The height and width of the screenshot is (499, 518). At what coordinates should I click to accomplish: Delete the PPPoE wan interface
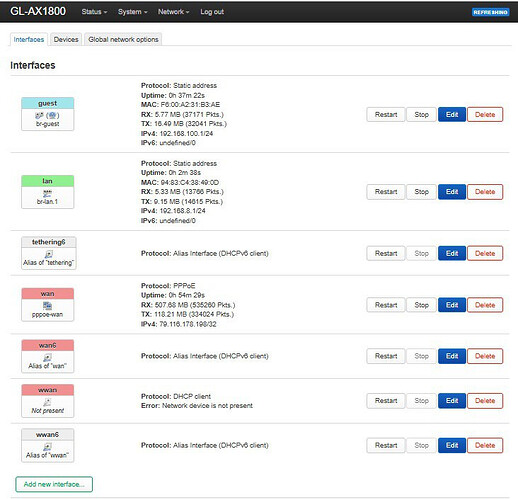tap(485, 305)
